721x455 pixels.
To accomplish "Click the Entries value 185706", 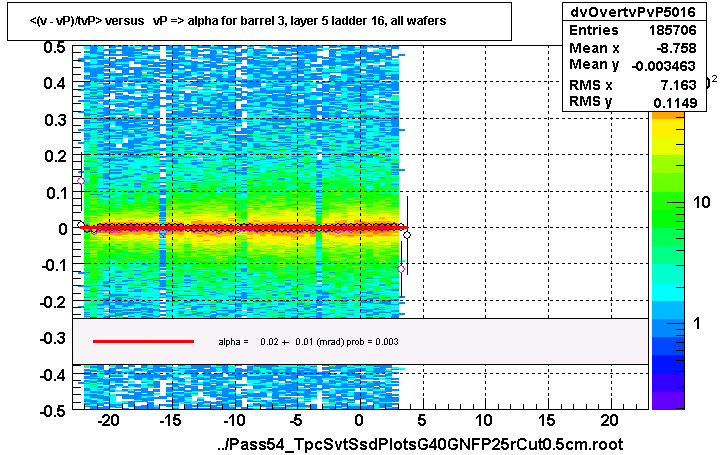I will [x=673, y=30].
